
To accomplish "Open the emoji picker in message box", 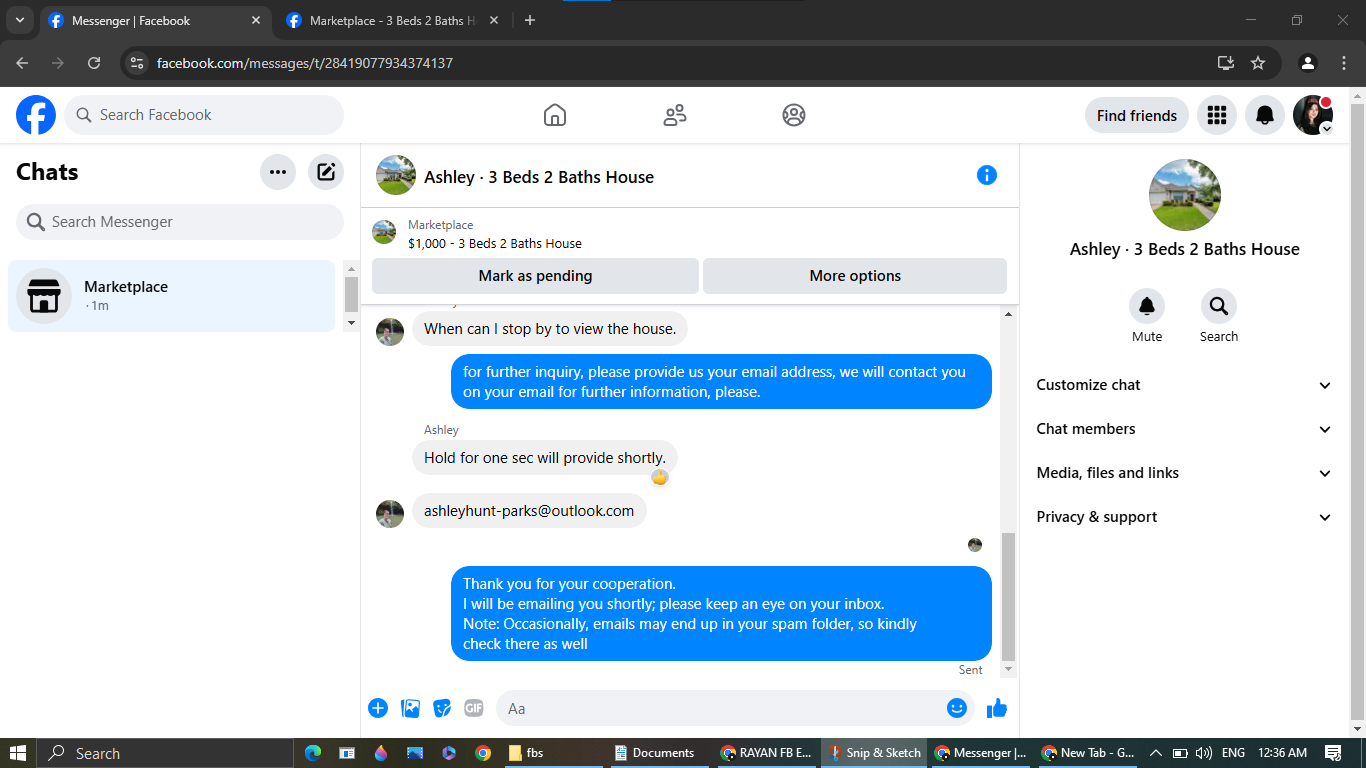I will [957, 708].
